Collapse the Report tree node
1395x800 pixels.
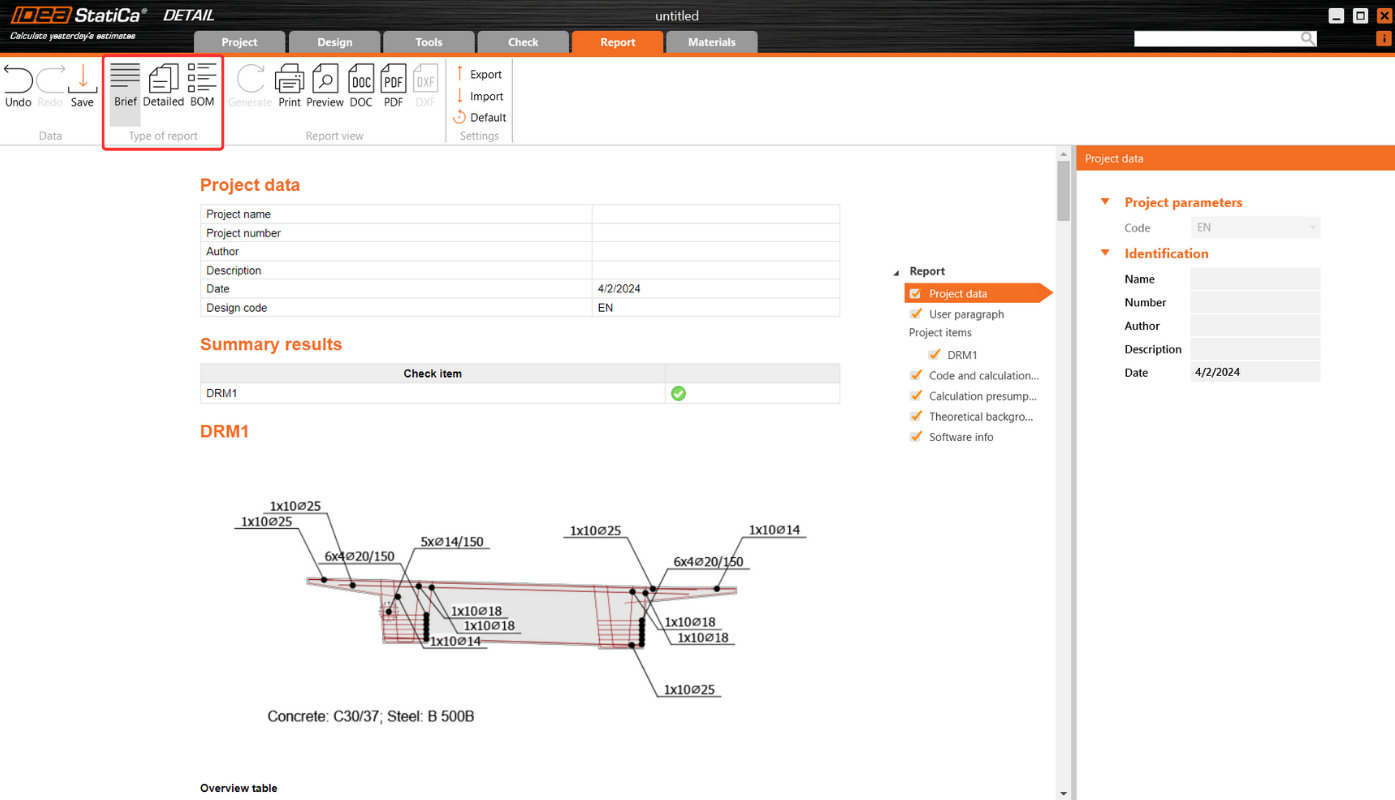coord(896,272)
